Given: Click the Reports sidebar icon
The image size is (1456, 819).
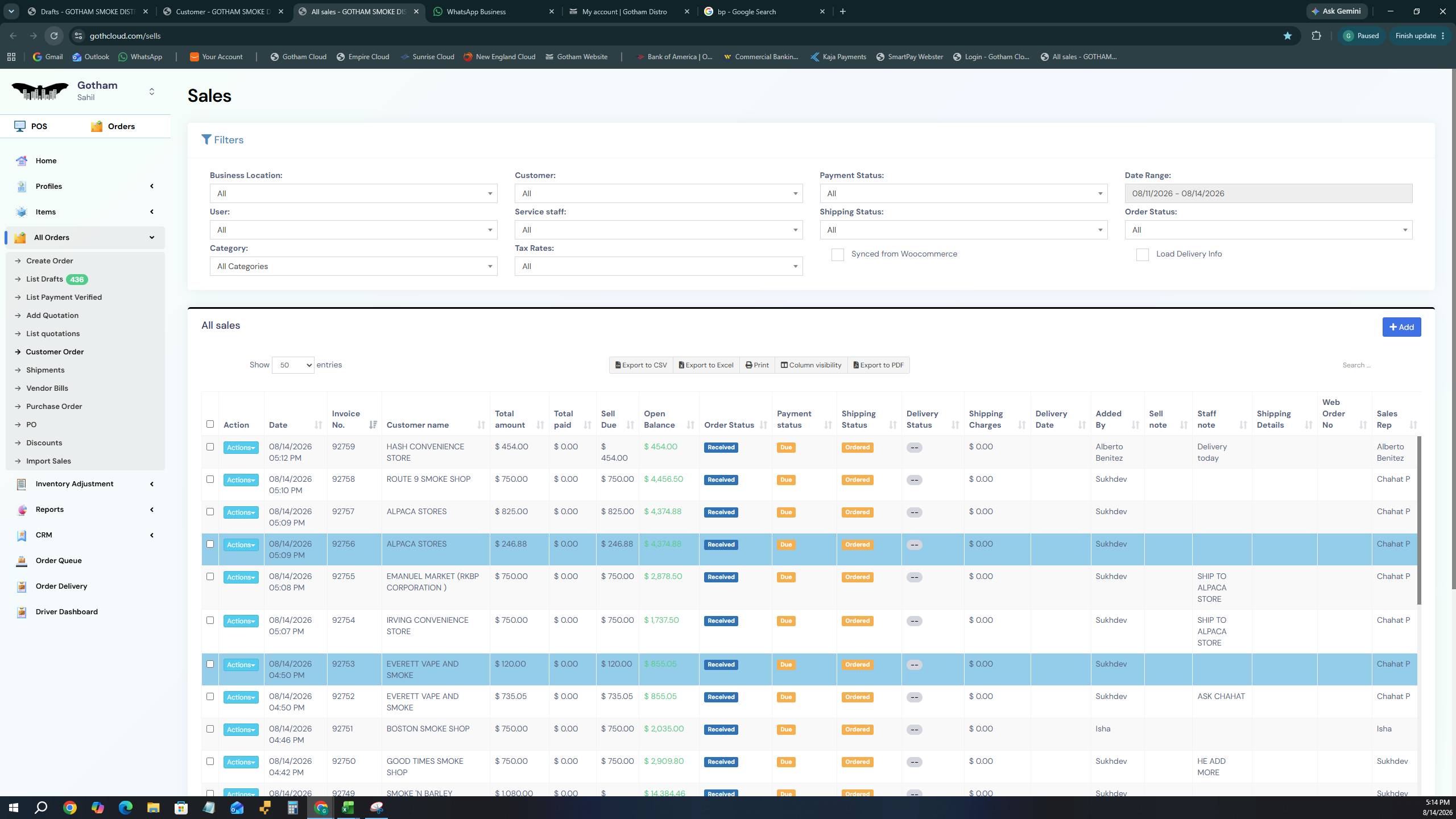Looking at the screenshot, I should tap(22, 510).
